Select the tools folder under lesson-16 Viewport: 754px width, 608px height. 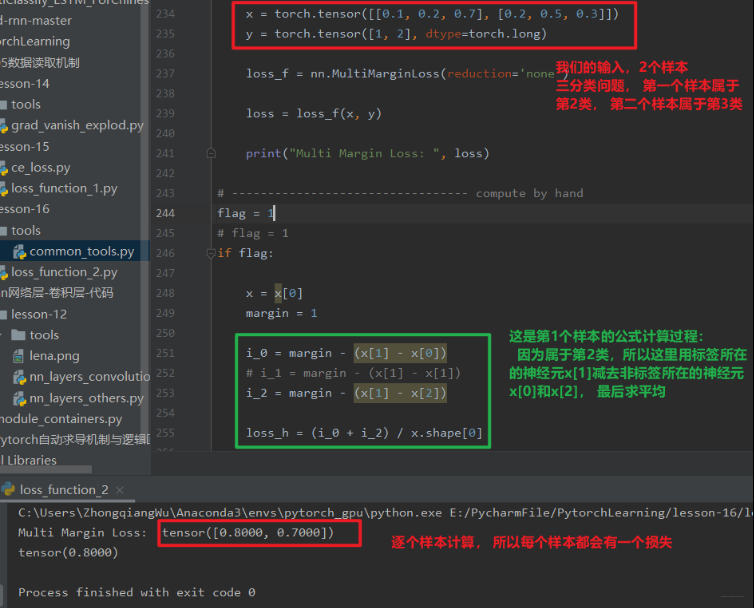point(26,230)
